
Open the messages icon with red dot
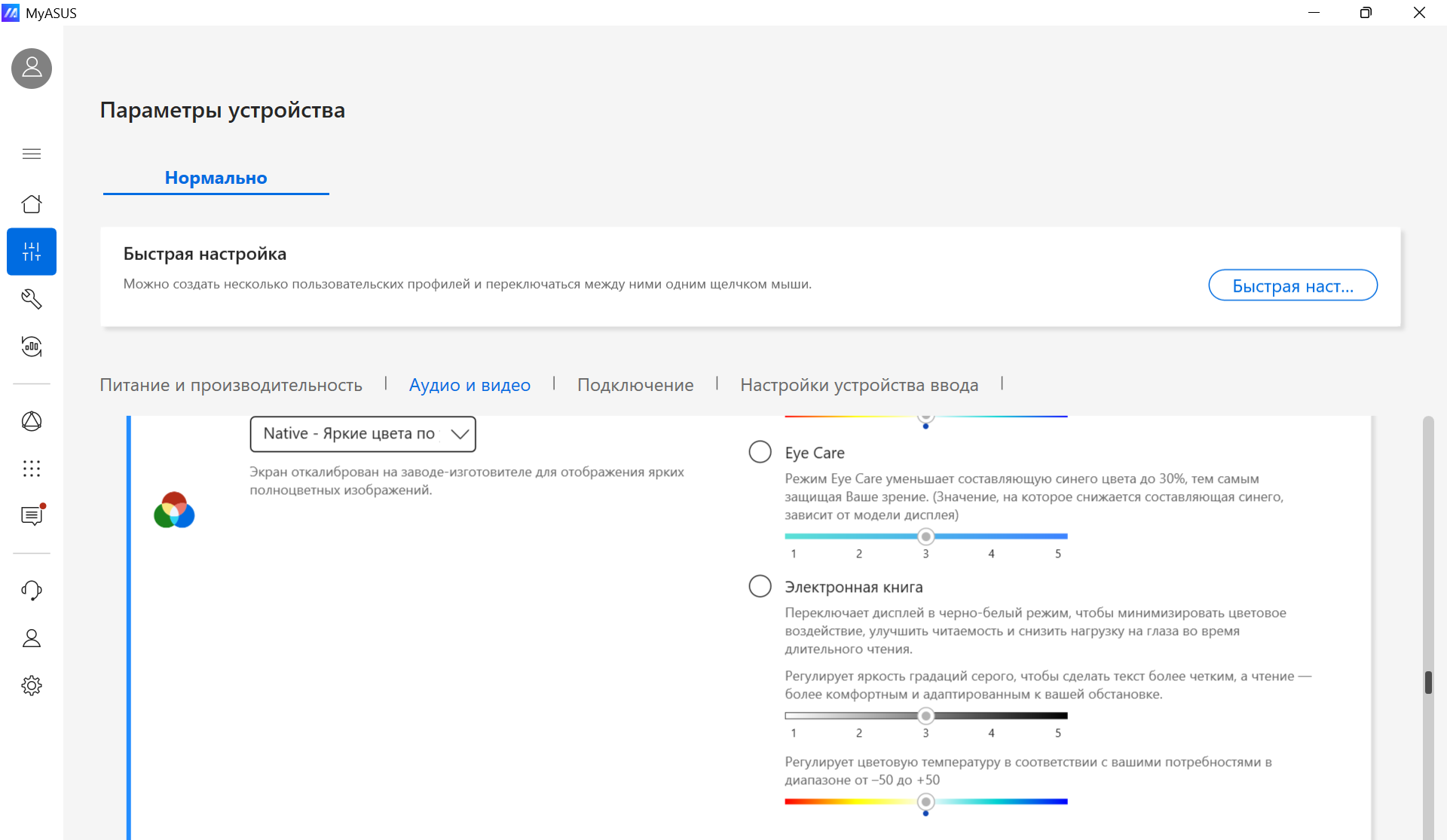(32, 515)
